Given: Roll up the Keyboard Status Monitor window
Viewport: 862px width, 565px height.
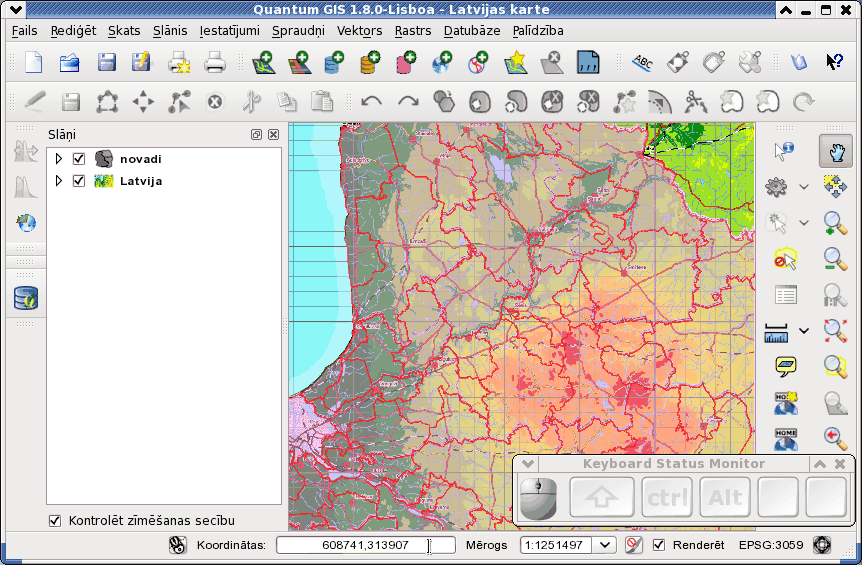Looking at the screenshot, I should [x=820, y=464].
